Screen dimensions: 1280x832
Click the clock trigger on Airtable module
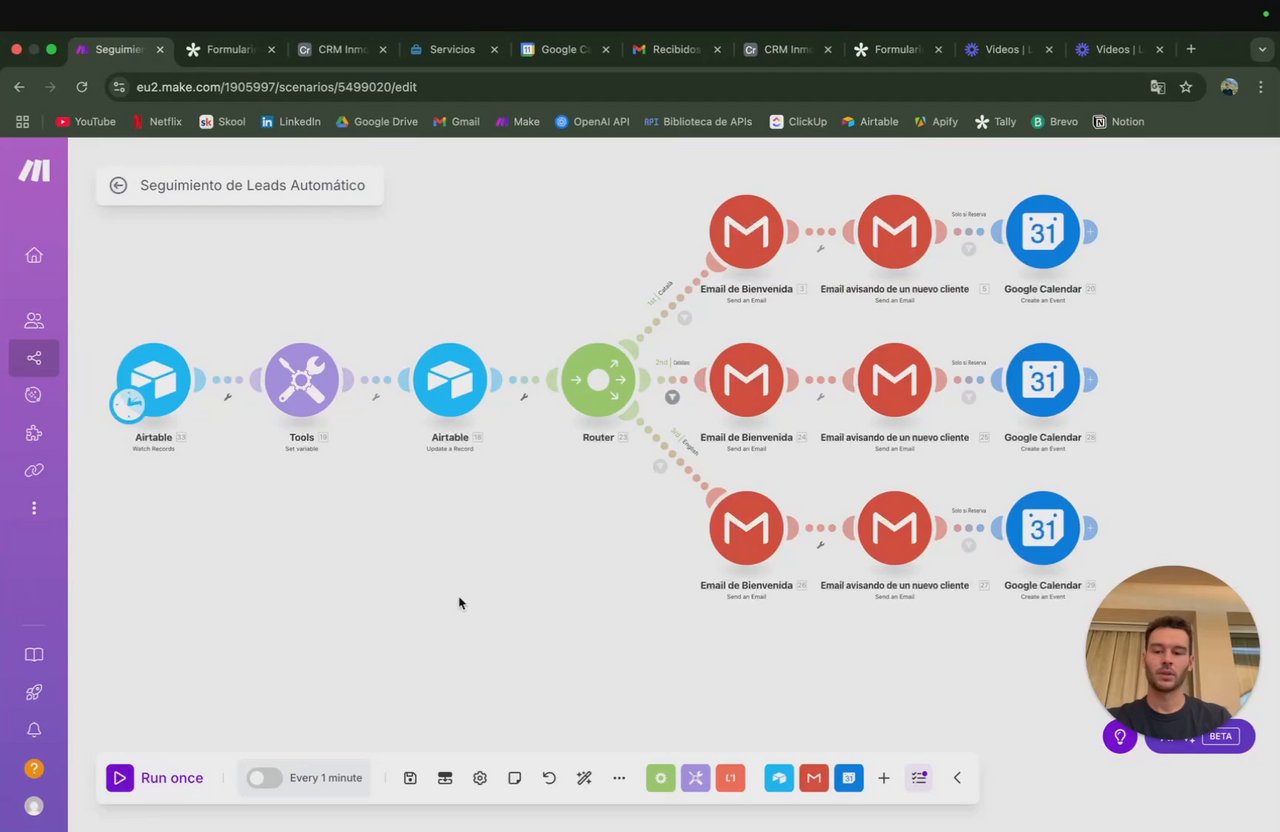[128, 404]
